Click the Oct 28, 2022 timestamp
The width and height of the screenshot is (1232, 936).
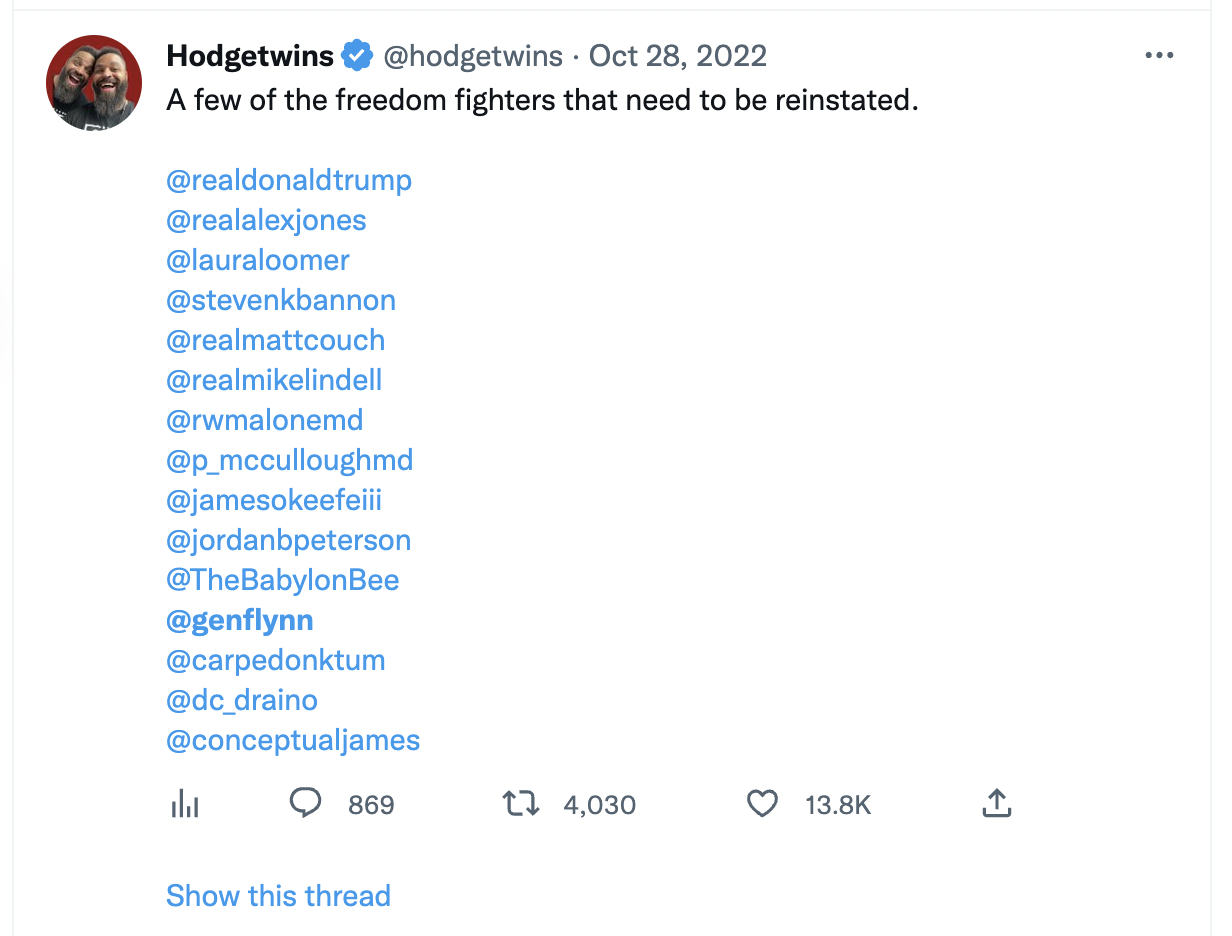coord(677,55)
